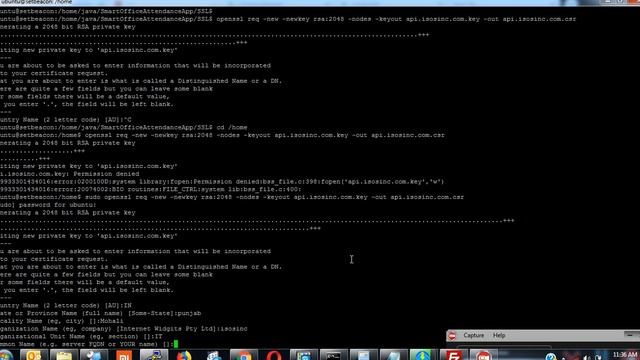The height and width of the screenshot is (360, 640).
Task: Click the 'Country Name (2 letter code) [AU]:IN' line
Action: point(66,305)
